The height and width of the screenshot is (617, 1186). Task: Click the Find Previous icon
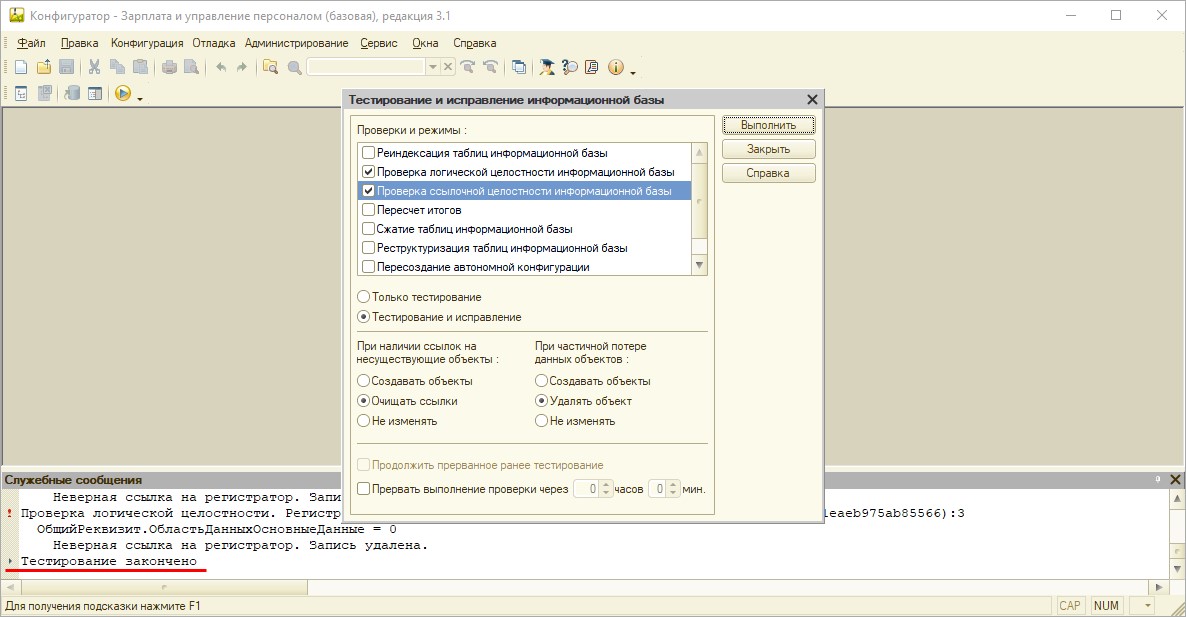click(490, 67)
